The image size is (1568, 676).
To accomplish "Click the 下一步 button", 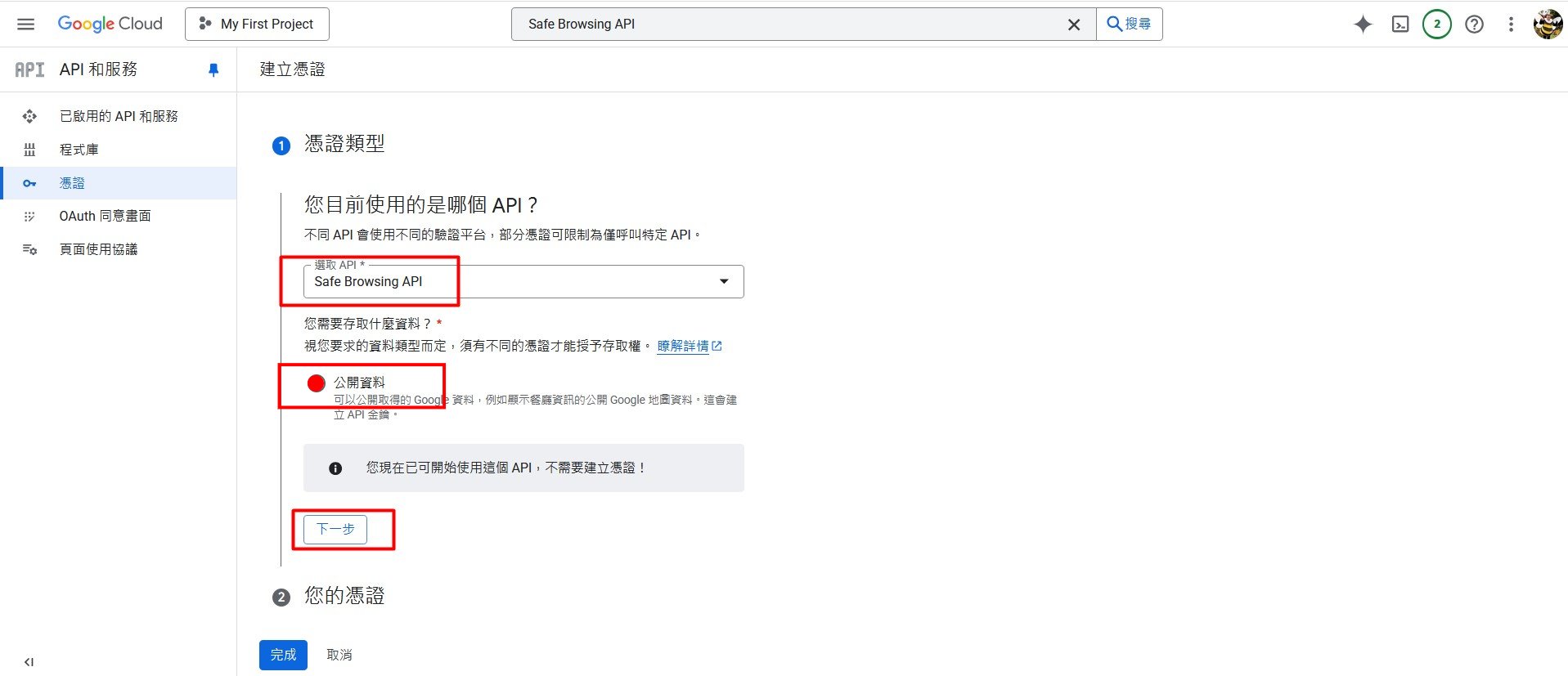I will coord(335,529).
